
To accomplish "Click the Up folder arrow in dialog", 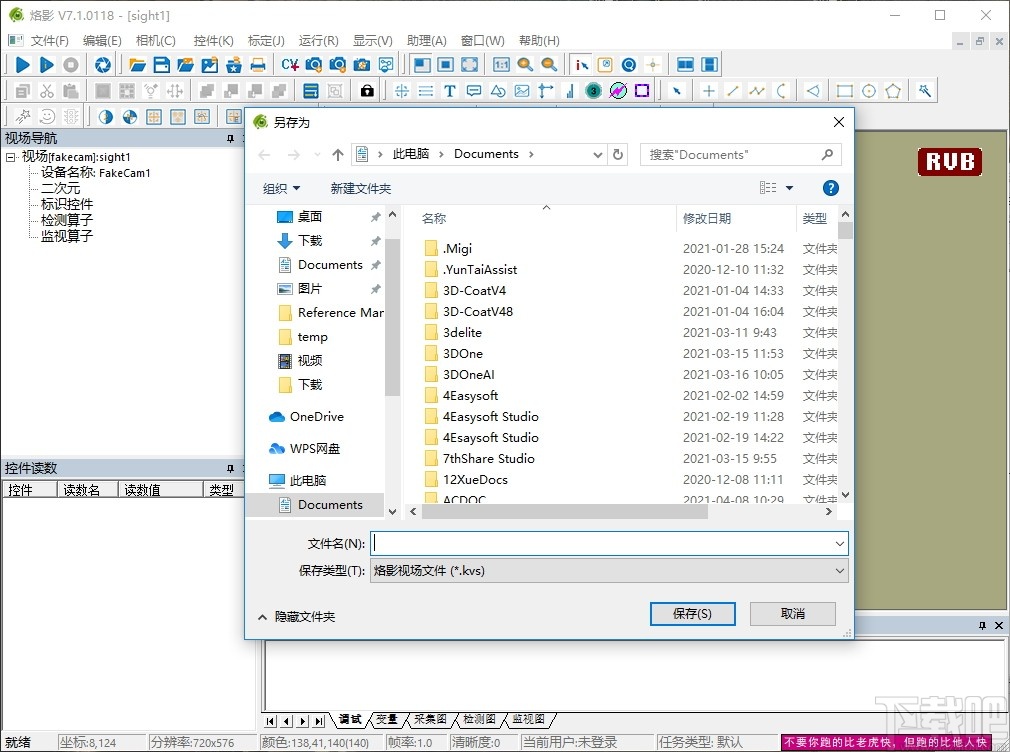I will click(338, 155).
